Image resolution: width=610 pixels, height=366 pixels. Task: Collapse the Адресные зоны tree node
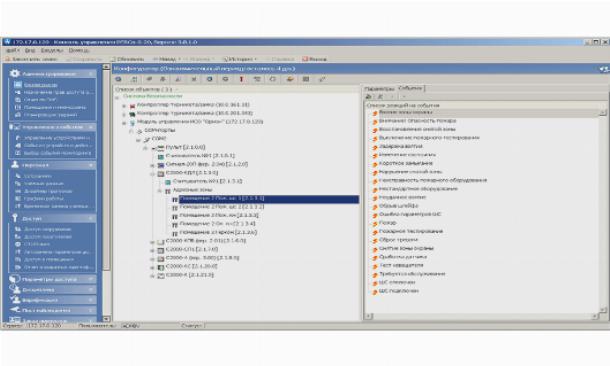tap(160, 191)
